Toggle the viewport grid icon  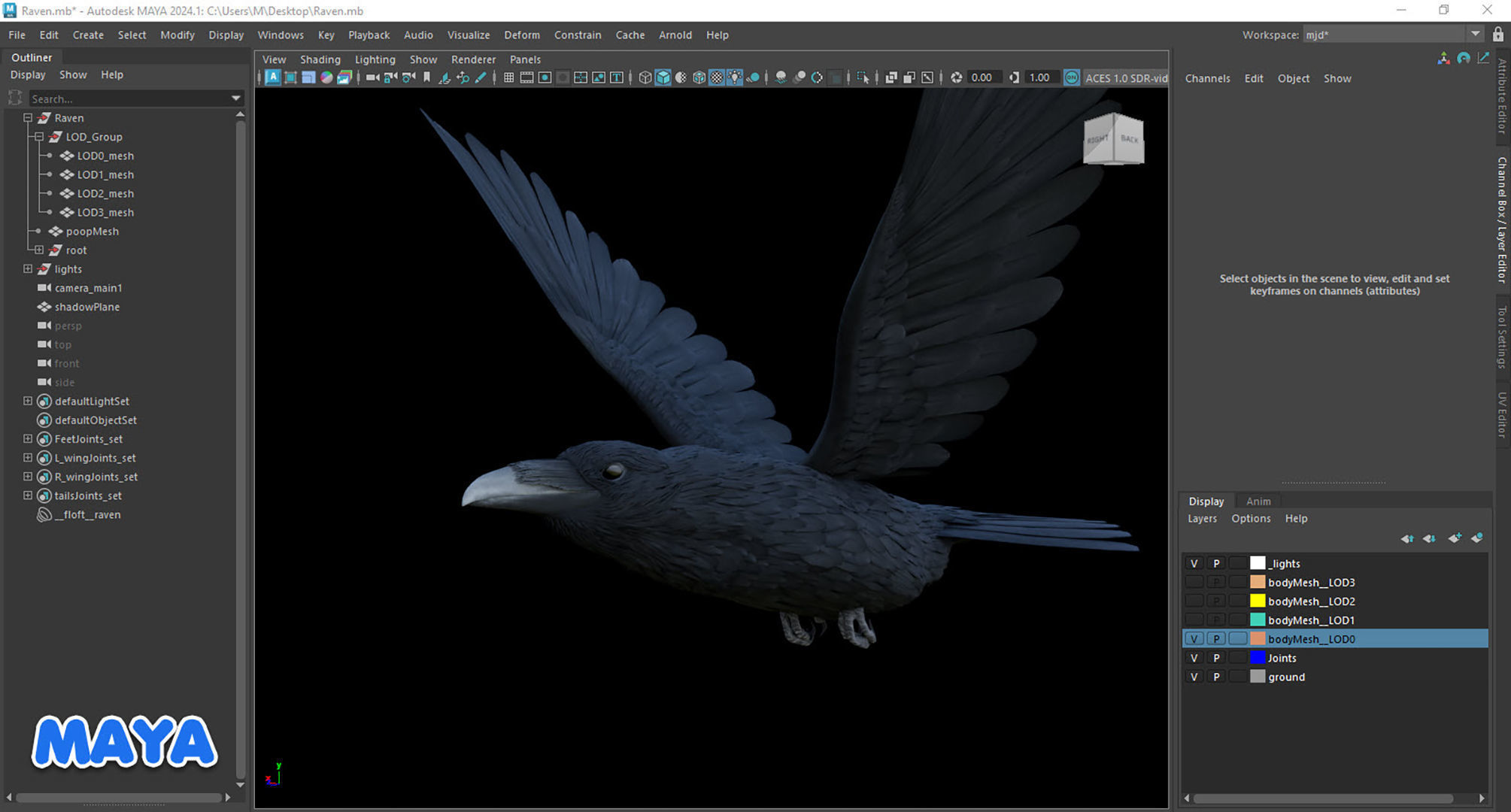509,77
